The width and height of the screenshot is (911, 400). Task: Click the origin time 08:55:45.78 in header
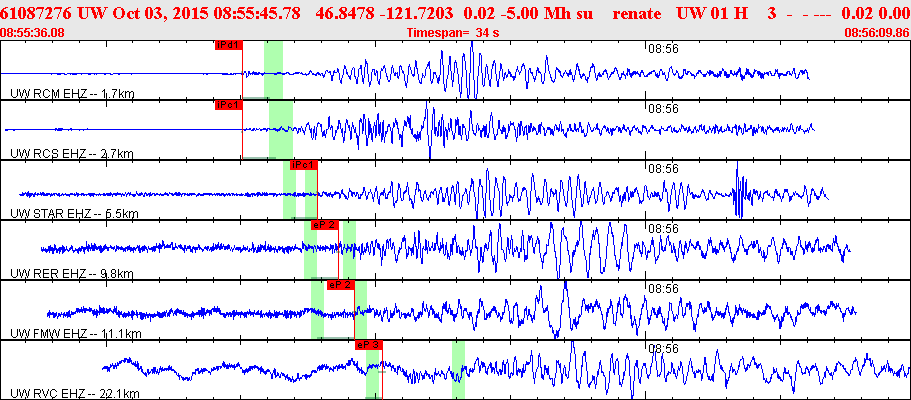(x=256, y=14)
